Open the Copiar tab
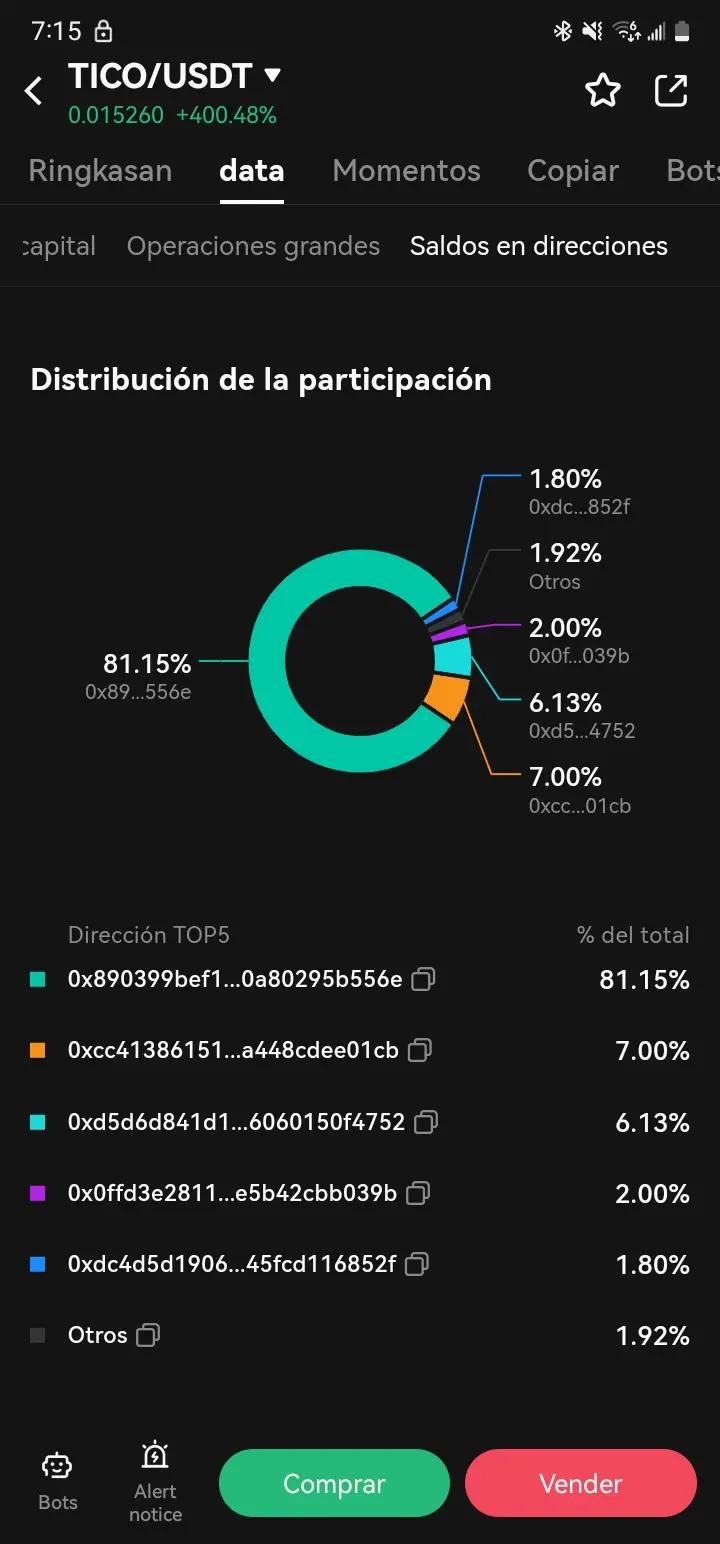The height and width of the screenshot is (1544, 720). point(573,171)
